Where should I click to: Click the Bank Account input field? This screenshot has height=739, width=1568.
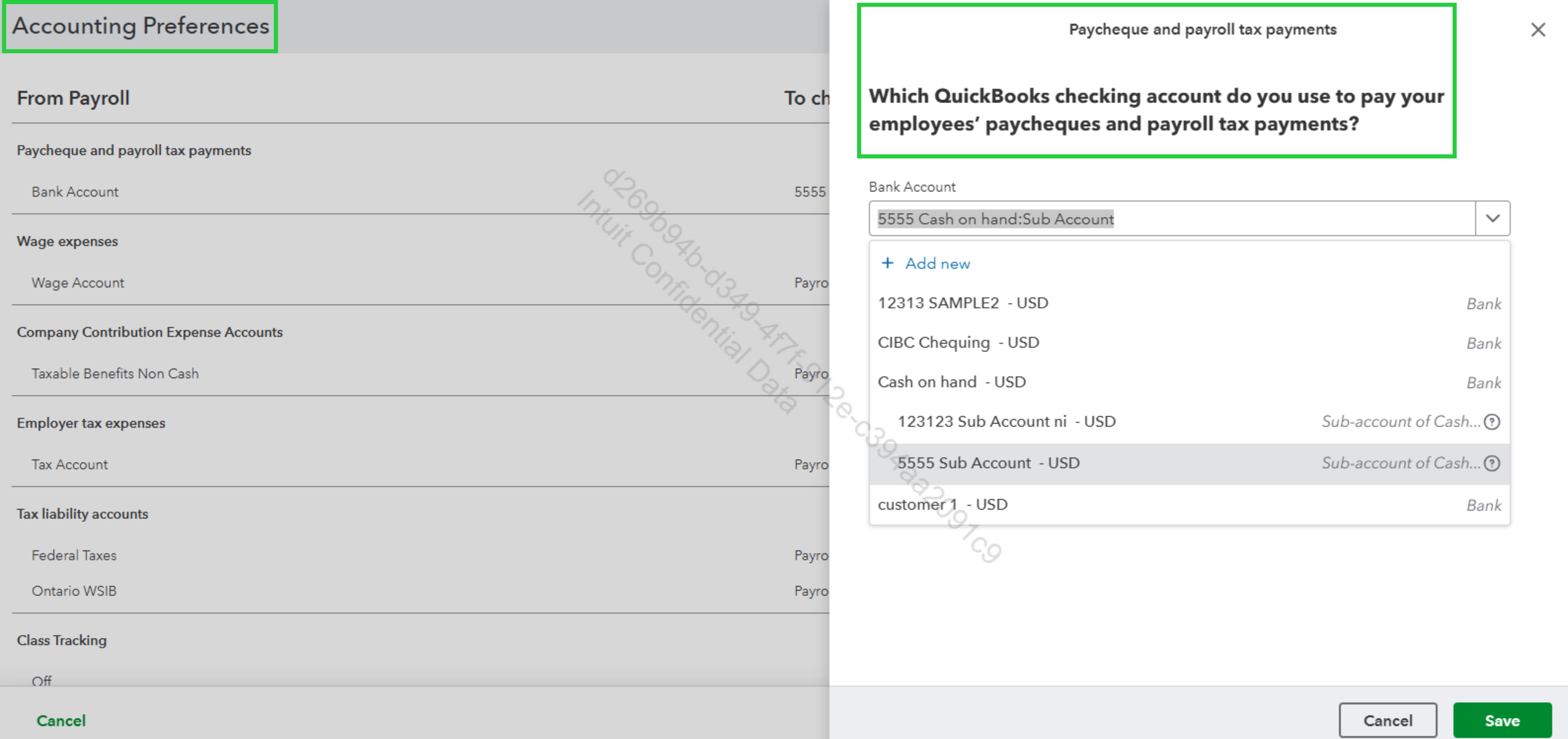click(x=1172, y=219)
